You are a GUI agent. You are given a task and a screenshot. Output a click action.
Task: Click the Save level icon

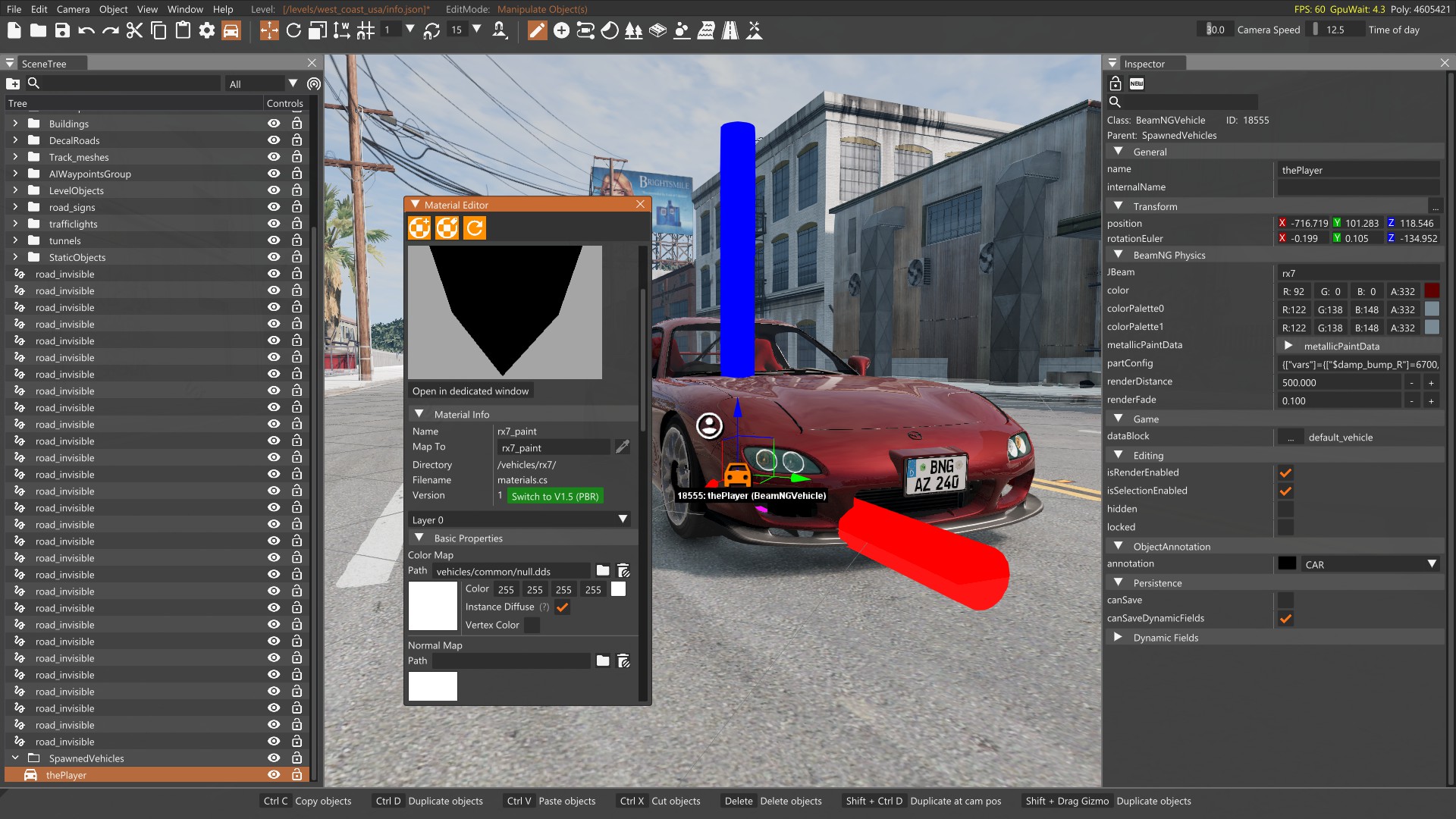pos(62,30)
